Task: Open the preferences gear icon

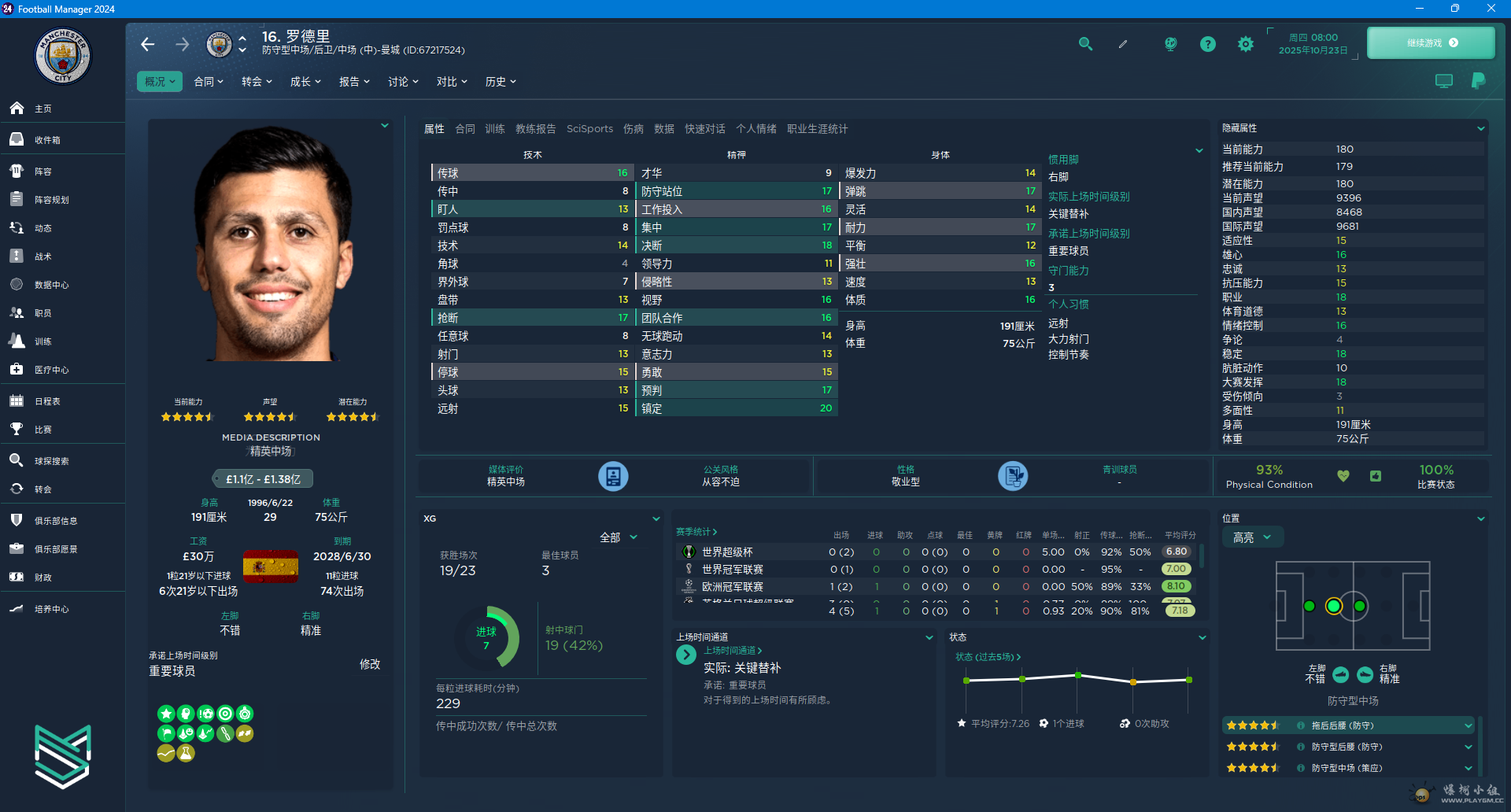Action: click(x=1246, y=44)
